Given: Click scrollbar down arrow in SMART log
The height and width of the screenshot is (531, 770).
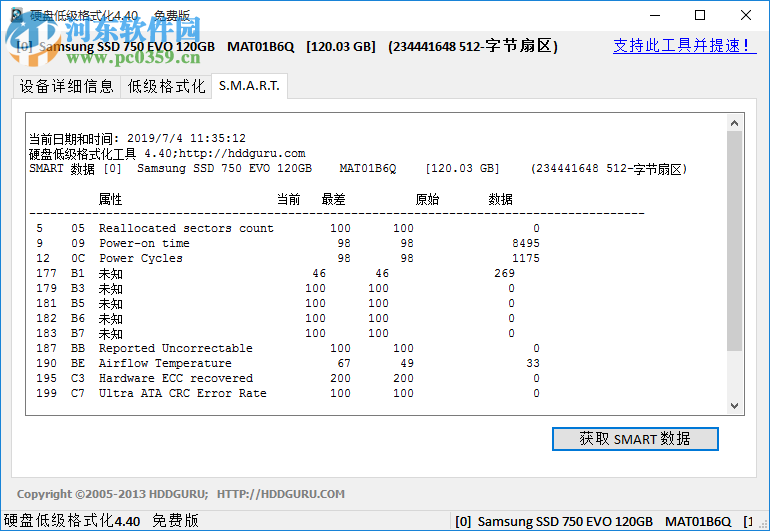Looking at the screenshot, I should [x=734, y=406].
